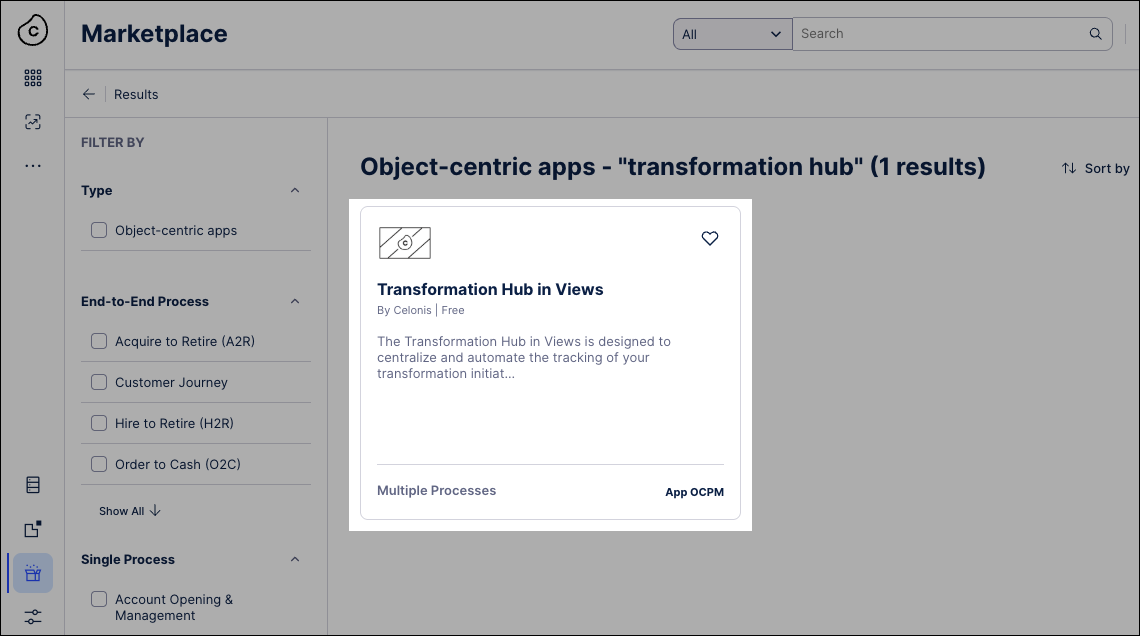Collapse the Type filter section
Viewport: 1140px width, 636px height.
[295, 190]
